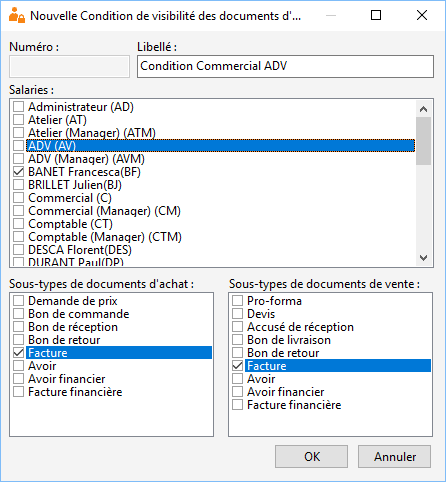The width and height of the screenshot is (446, 482).
Task: Check BRILLET Julien(BJ) checkbox
Action: pyautogui.click(x=19, y=185)
